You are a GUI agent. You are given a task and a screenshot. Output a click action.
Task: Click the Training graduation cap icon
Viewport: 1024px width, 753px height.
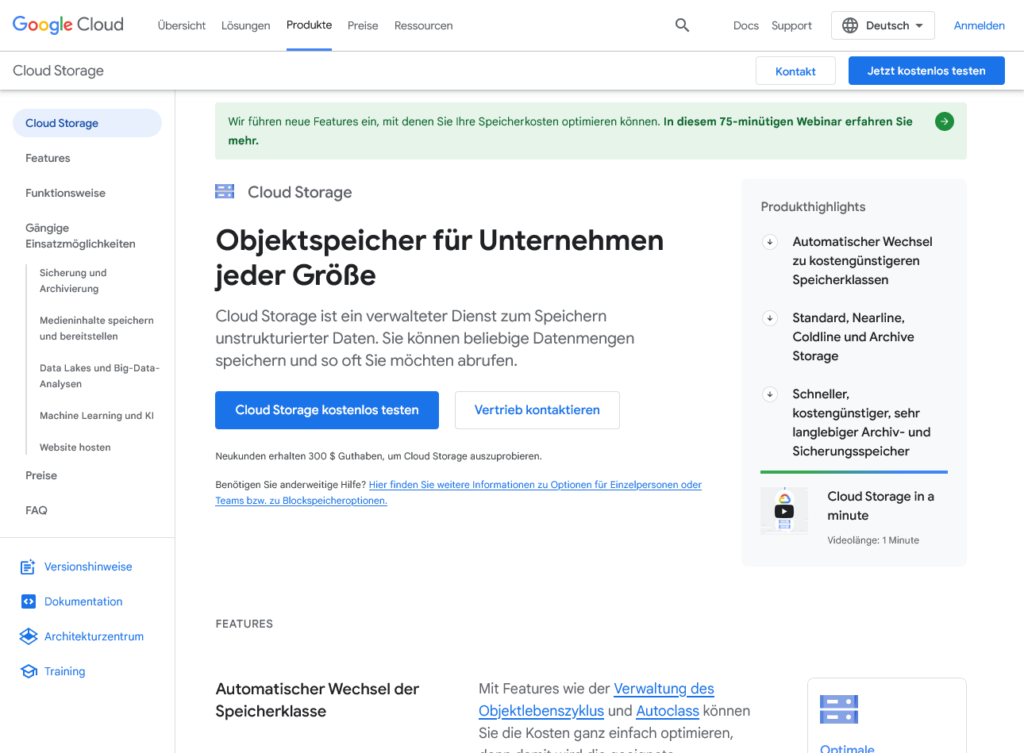click(29, 671)
